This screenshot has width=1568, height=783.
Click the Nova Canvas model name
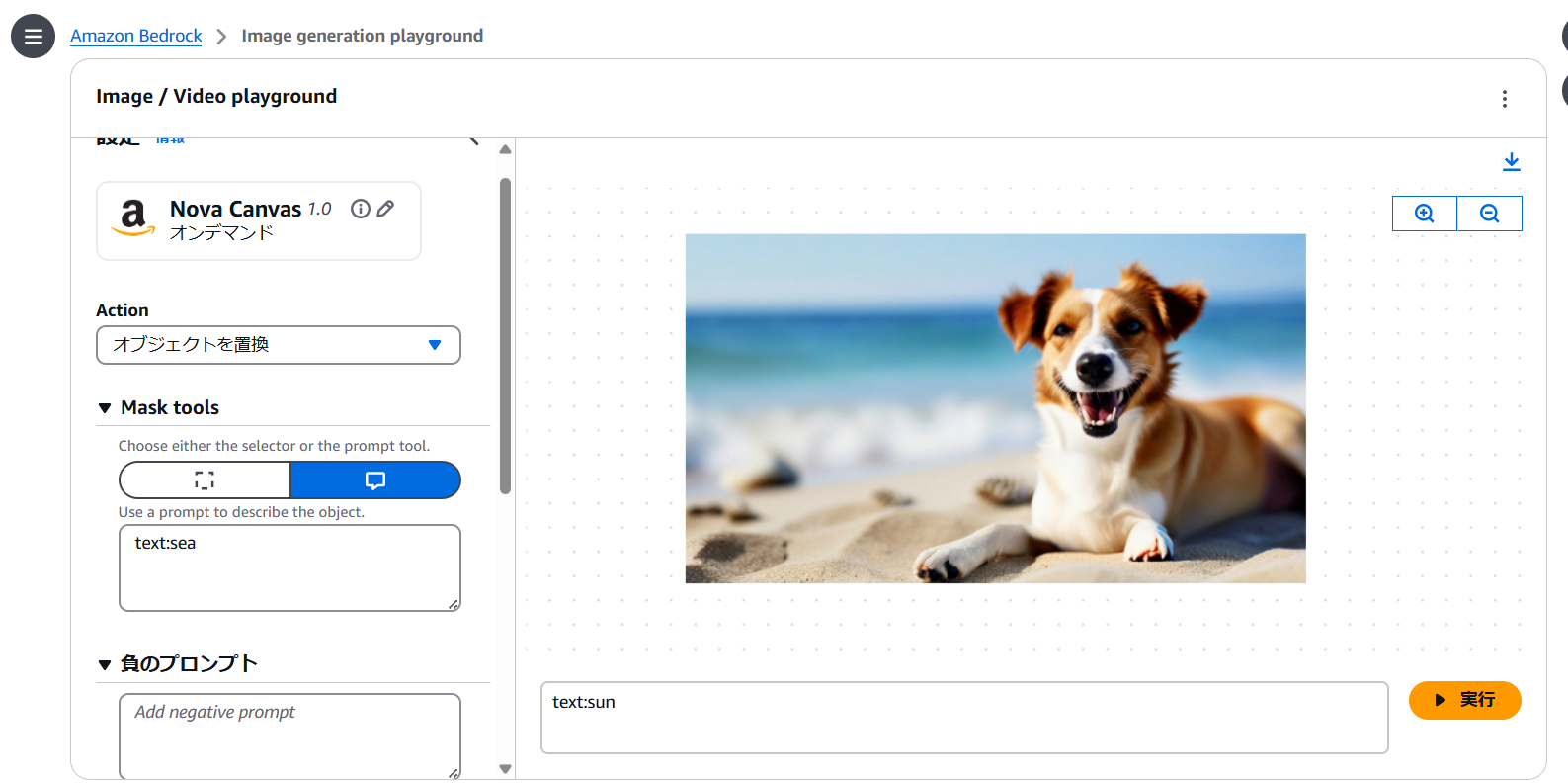235,209
